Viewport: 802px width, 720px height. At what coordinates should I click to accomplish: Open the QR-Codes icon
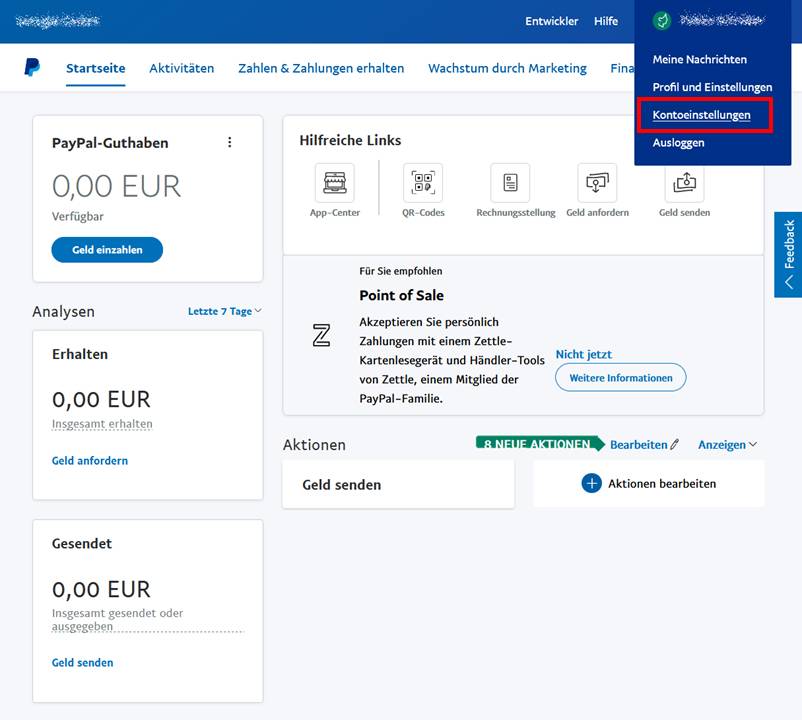pos(423,183)
